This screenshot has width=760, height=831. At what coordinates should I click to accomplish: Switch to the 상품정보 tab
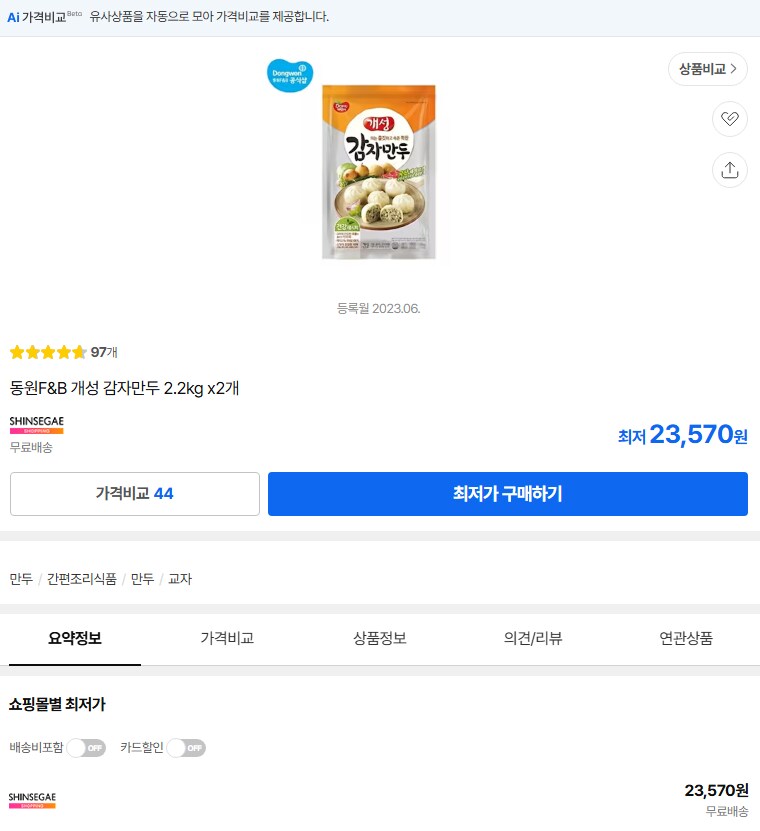[379, 639]
